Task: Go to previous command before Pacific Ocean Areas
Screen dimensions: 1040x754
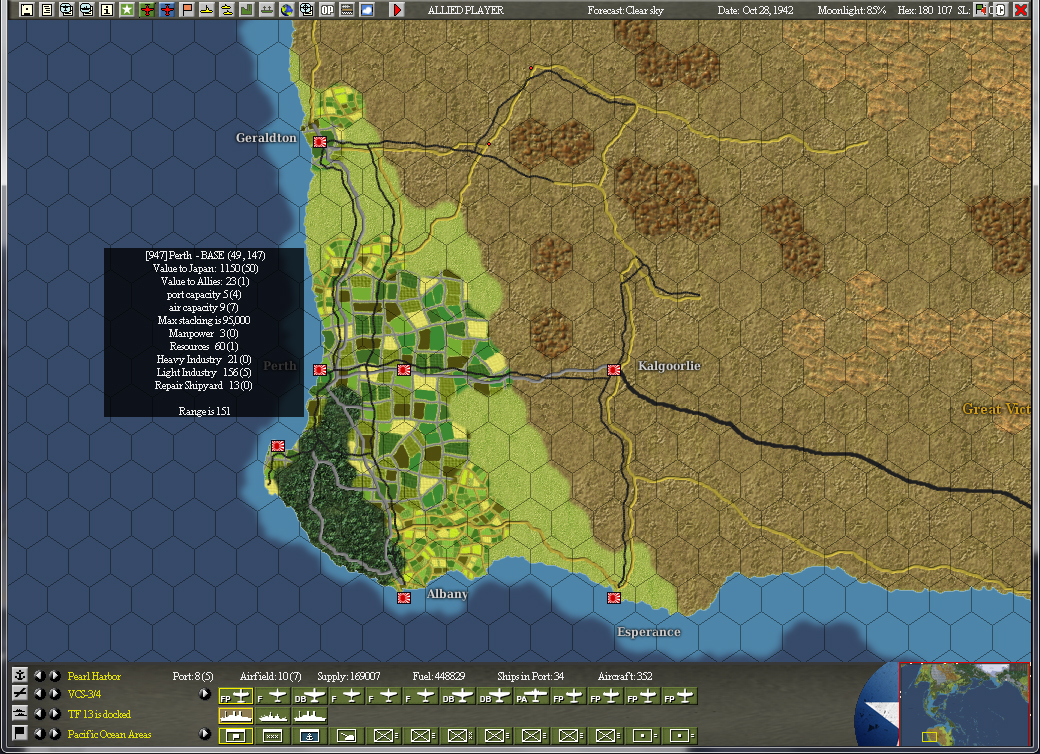Action: pyautogui.click(x=40, y=733)
